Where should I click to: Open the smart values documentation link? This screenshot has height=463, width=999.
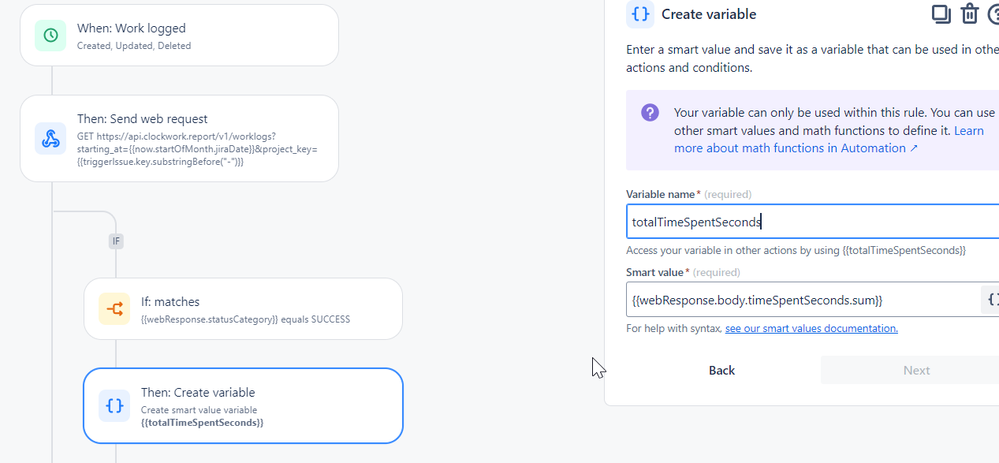[811, 328]
